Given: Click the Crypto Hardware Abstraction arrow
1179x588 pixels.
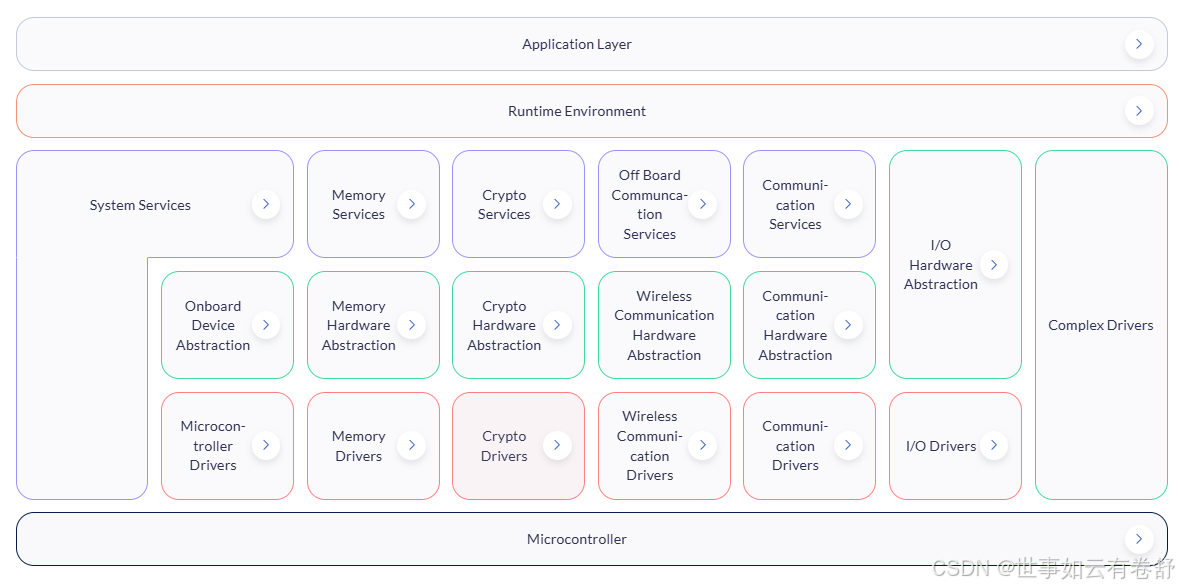Looking at the screenshot, I should 557,325.
